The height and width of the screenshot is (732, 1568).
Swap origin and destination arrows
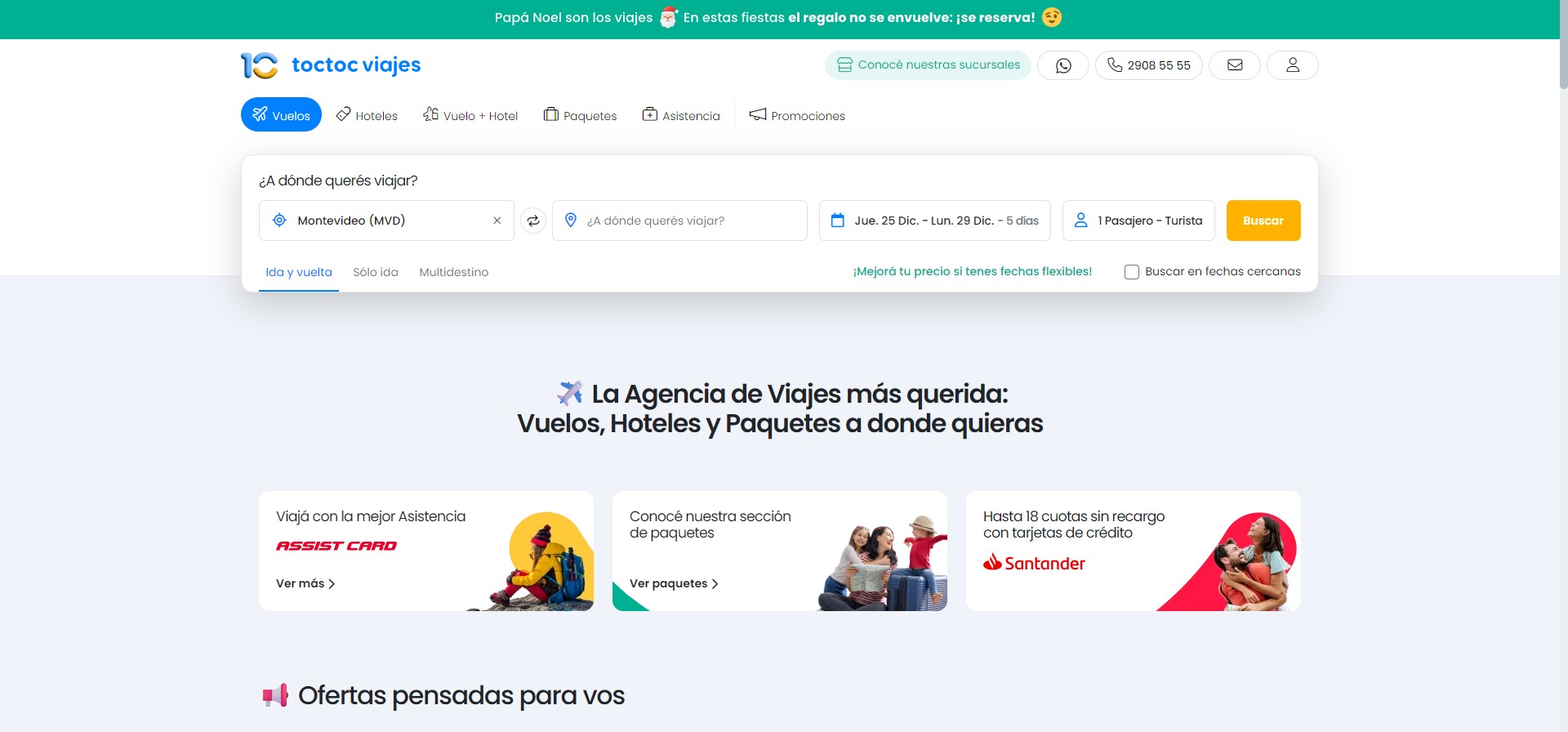tap(533, 221)
